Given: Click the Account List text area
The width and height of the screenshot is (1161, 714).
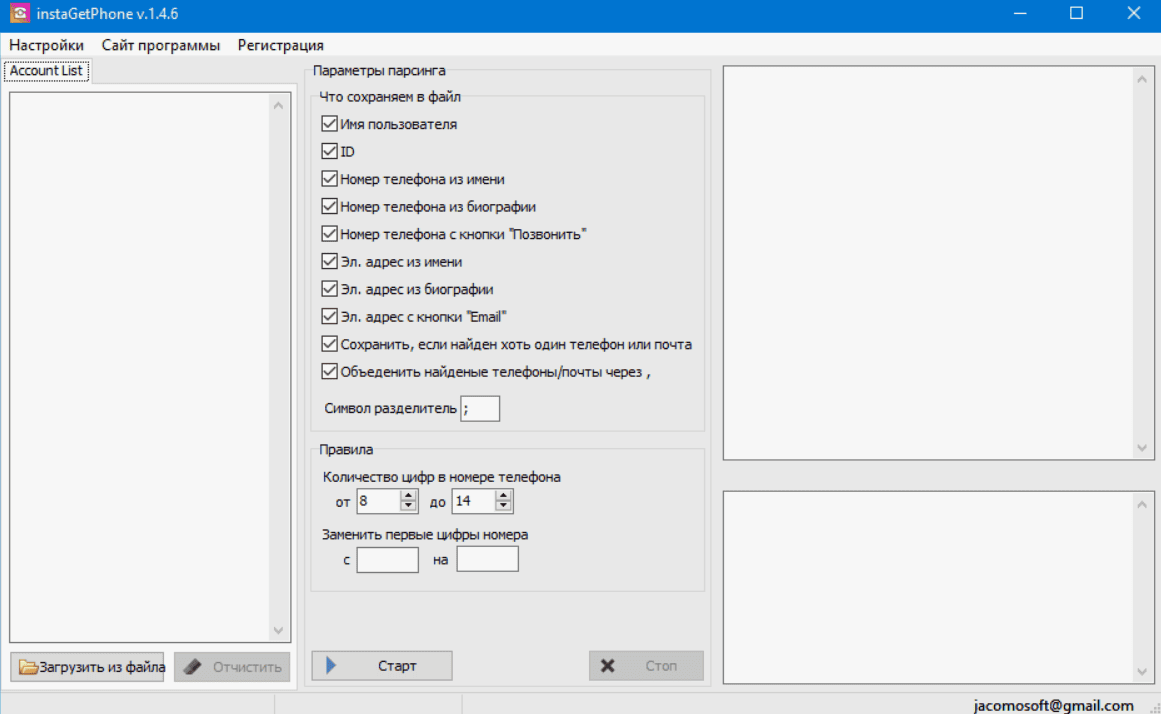Looking at the screenshot, I should 141,367.
